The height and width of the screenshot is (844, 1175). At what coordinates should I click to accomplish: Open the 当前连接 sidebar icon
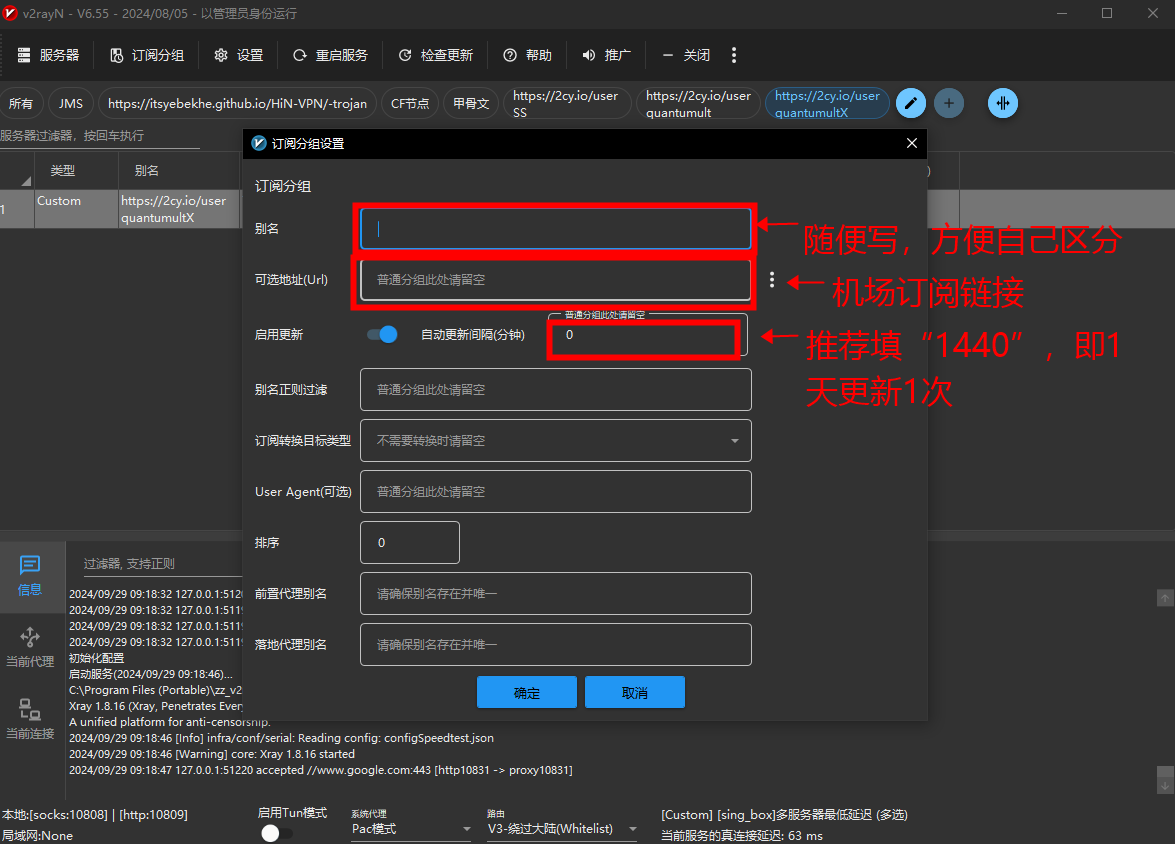point(30,720)
